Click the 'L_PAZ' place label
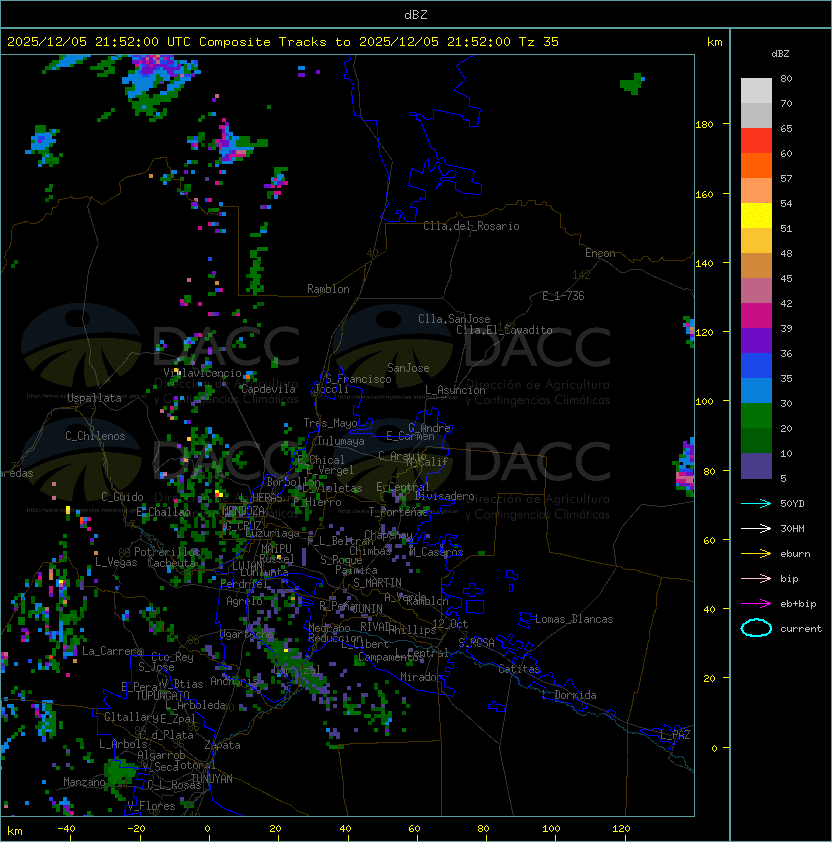The width and height of the screenshot is (832, 842). click(x=675, y=735)
